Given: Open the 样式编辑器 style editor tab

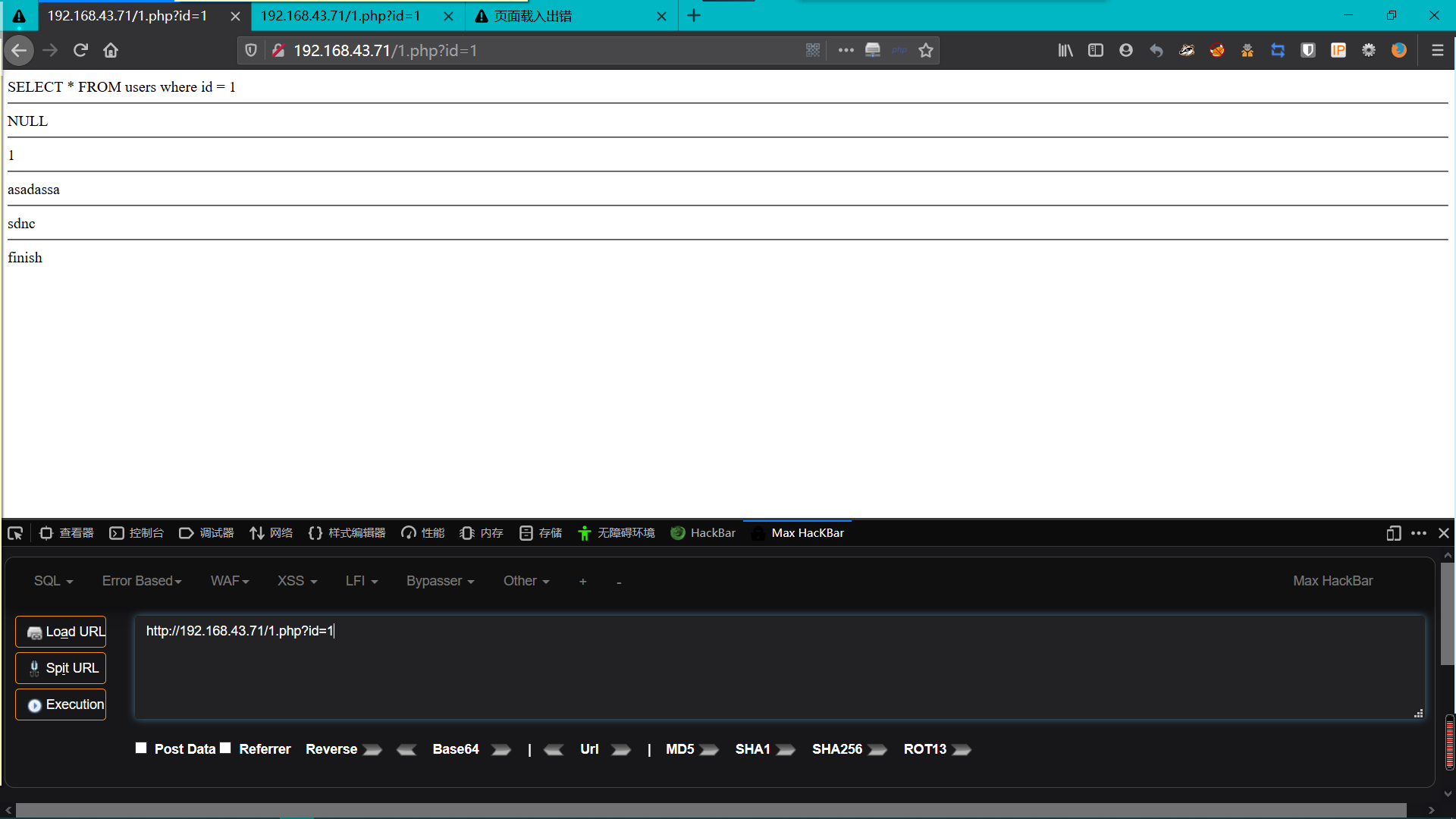Looking at the screenshot, I should 347,533.
